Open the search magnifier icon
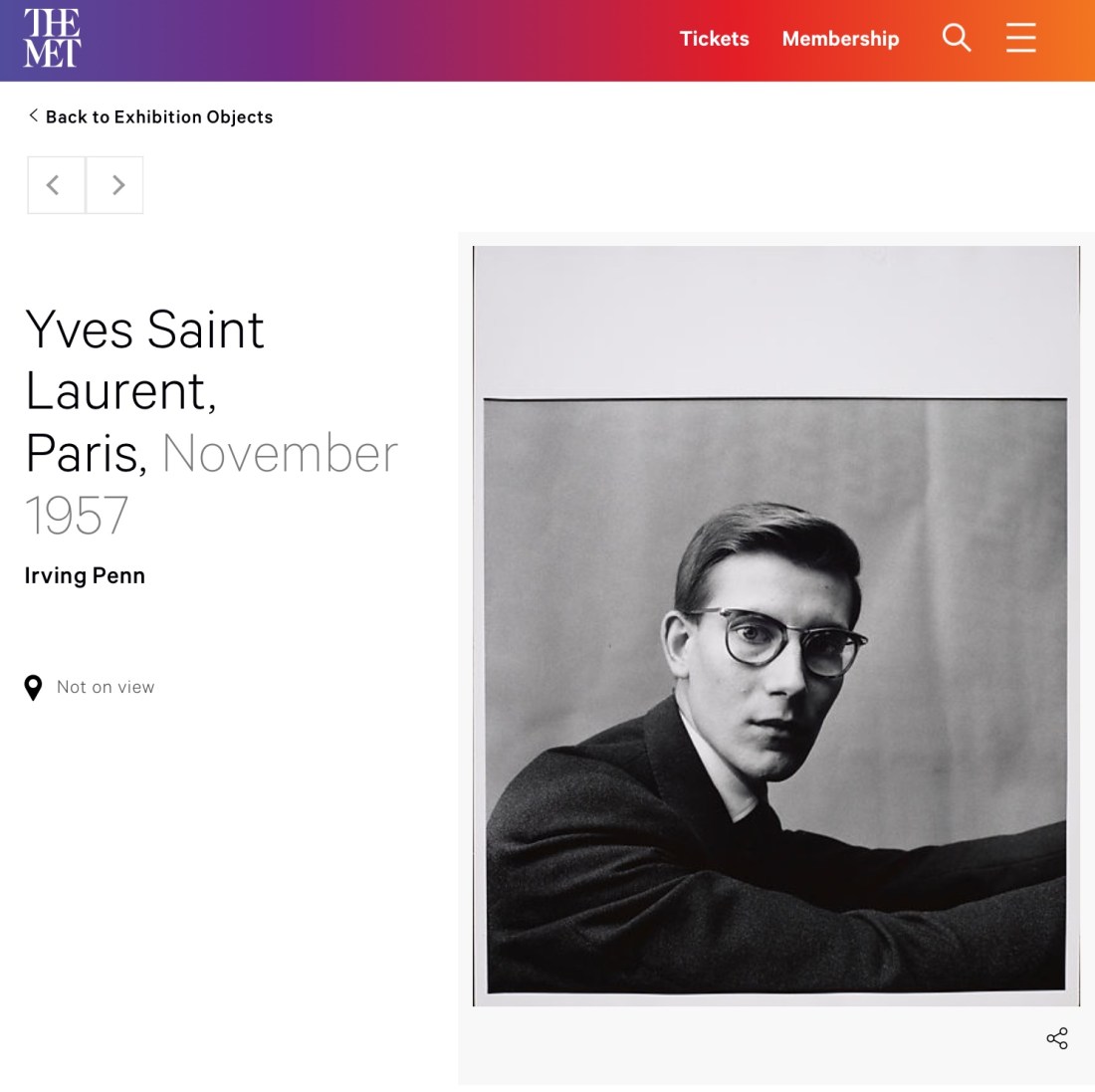The width and height of the screenshot is (1095, 1092). (956, 38)
